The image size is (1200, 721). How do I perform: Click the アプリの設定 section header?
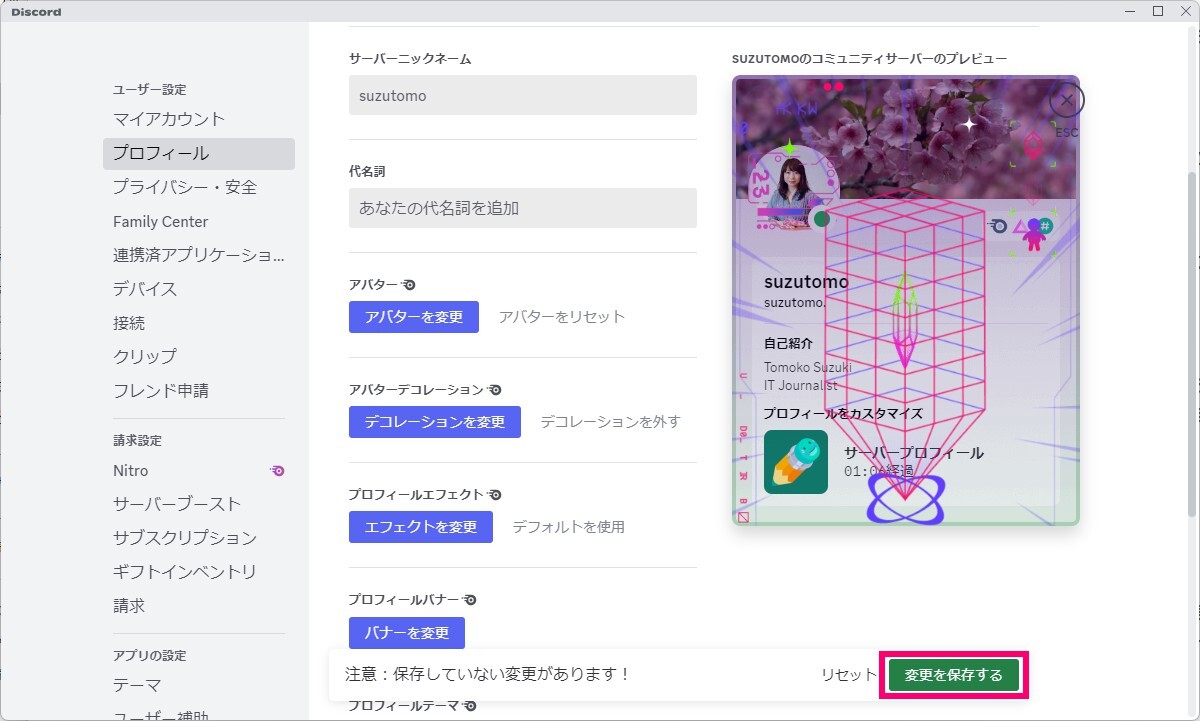(150, 656)
